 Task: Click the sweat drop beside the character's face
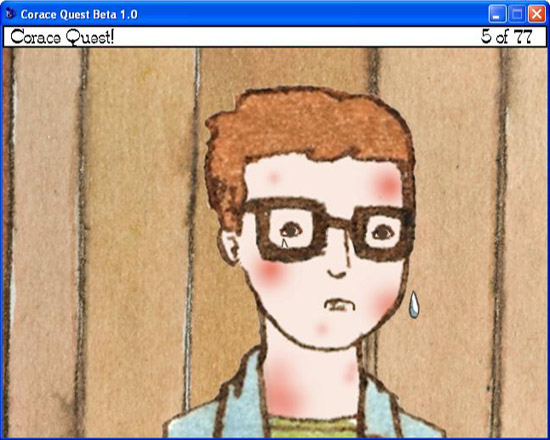[x=414, y=304]
